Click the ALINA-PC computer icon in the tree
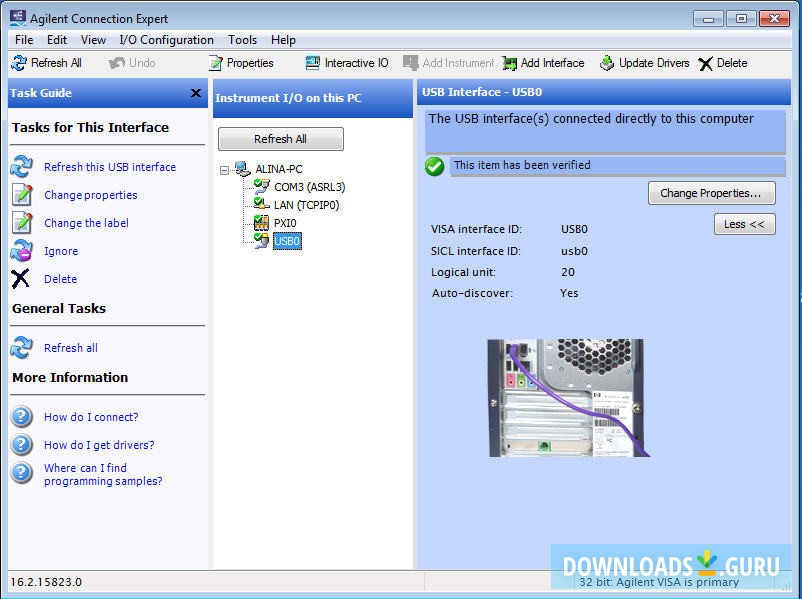The height and width of the screenshot is (599, 802). pyautogui.click(x=242, y=169)
